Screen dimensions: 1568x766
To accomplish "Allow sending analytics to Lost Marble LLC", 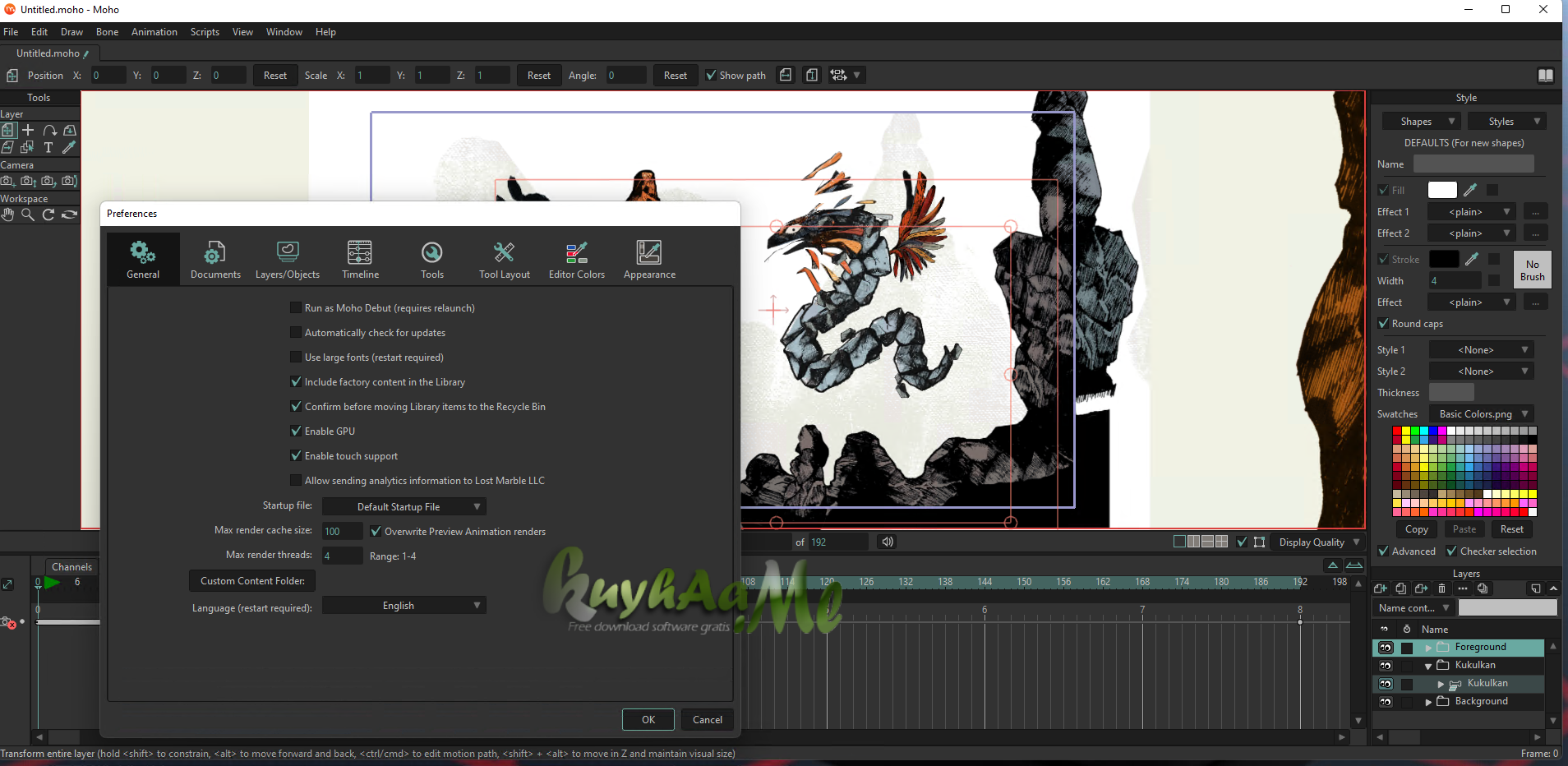I will click(296, 481).
